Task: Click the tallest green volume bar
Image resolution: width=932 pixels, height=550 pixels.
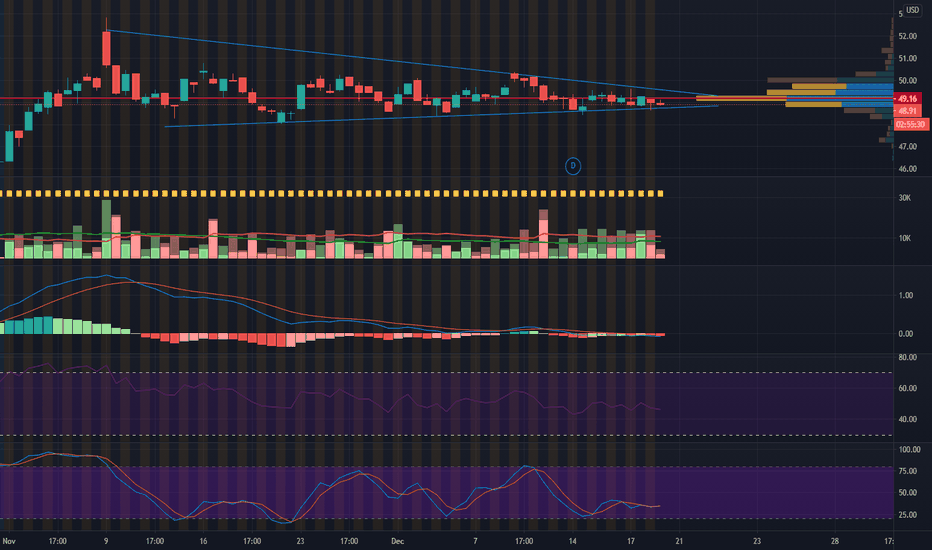Action: pos(106,229)
